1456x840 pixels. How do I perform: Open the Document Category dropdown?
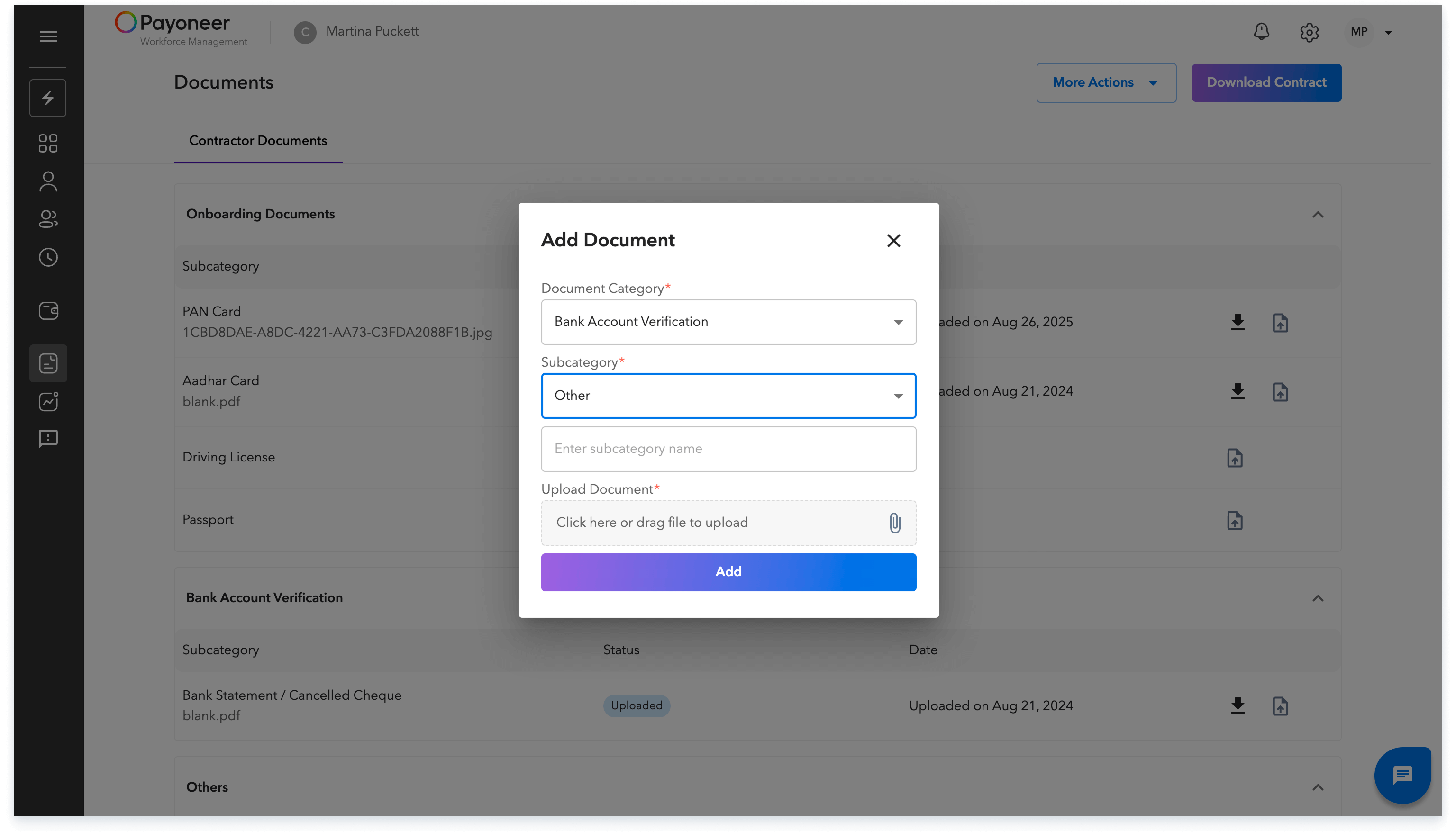(x=728, y=322)
